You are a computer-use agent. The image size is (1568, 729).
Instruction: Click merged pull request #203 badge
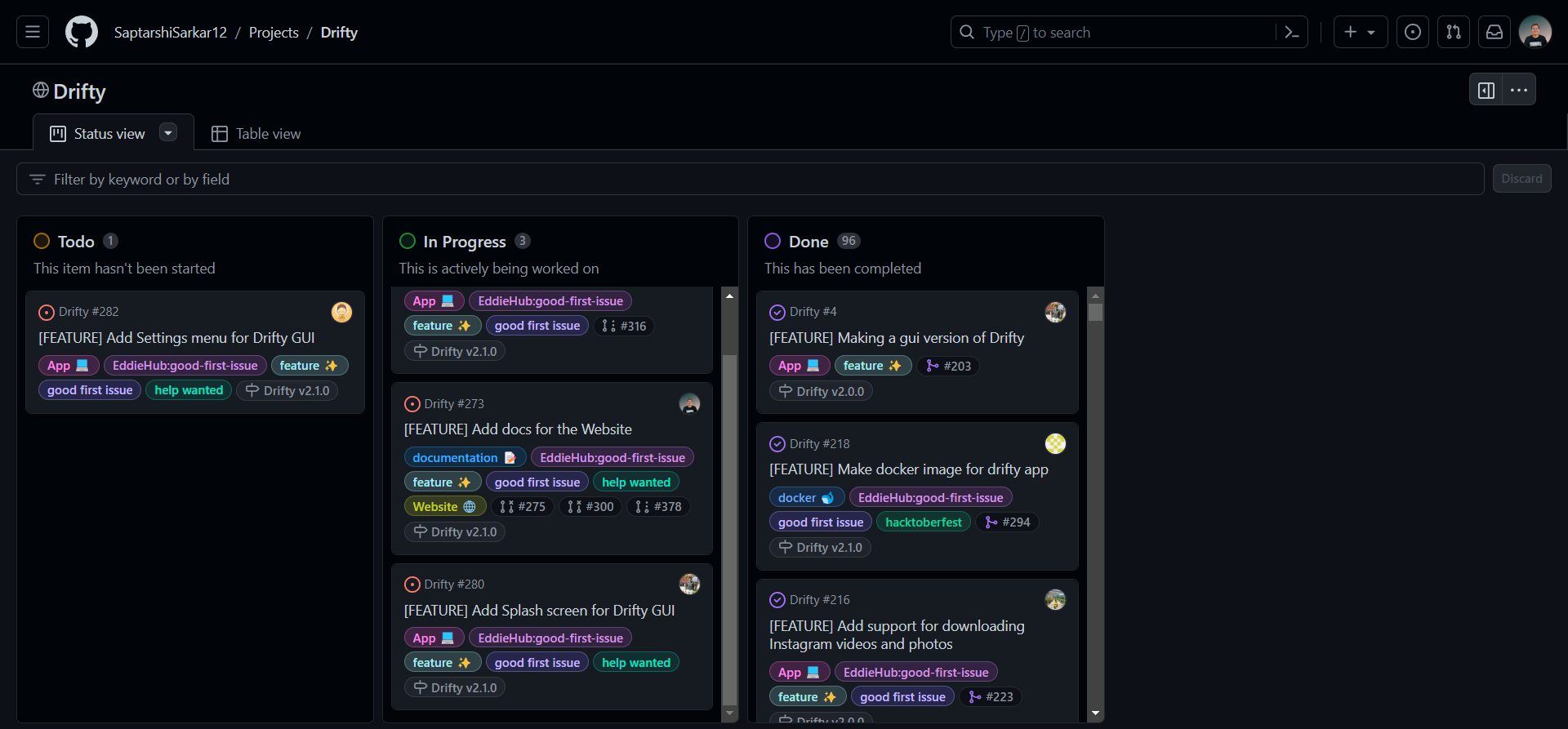click(948, 366)
